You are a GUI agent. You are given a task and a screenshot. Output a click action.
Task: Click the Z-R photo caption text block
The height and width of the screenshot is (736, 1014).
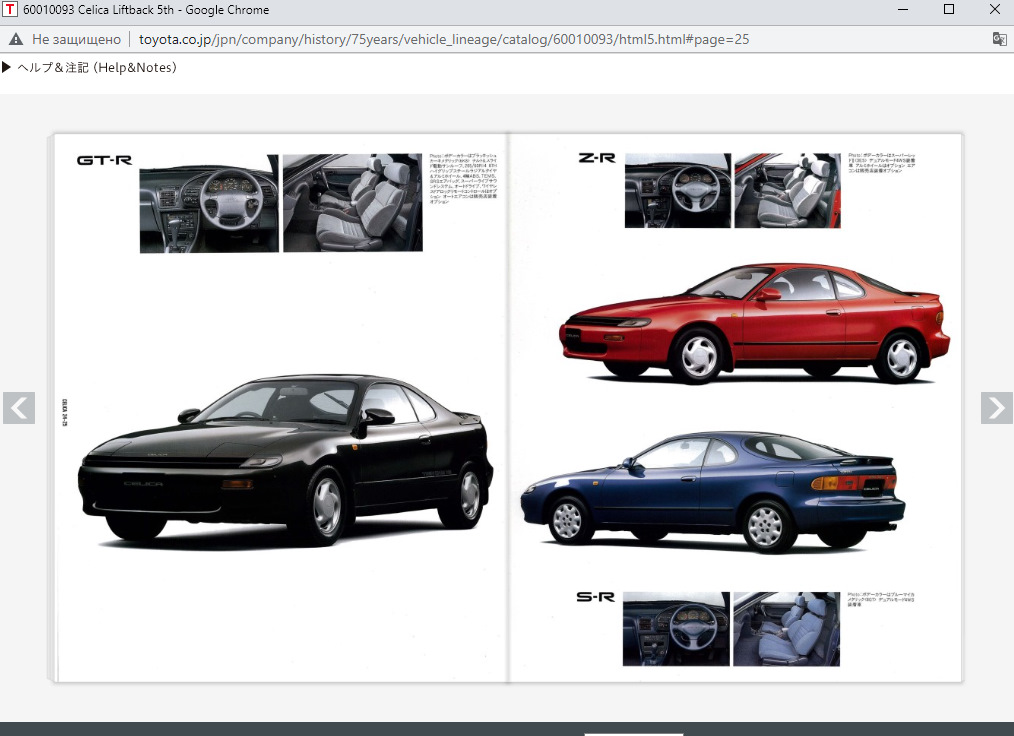[882, 163]
